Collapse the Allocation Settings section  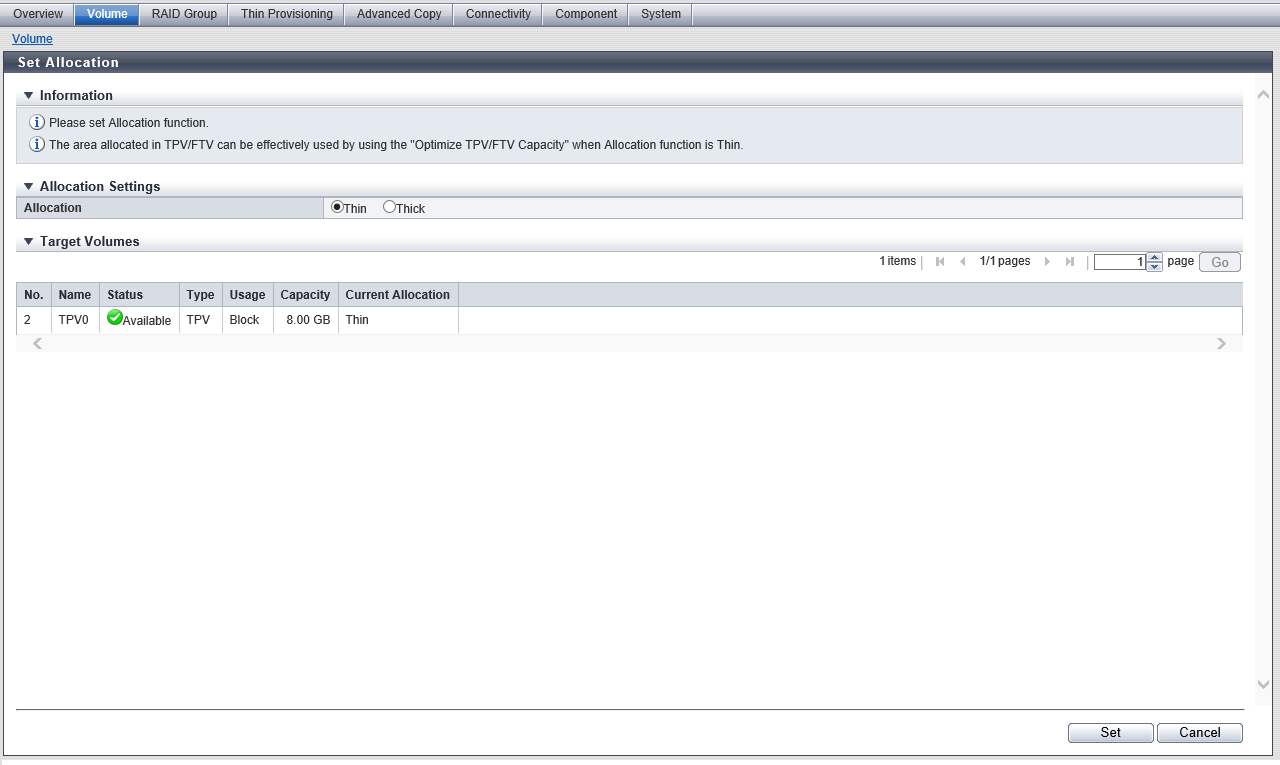pos(29,187)
